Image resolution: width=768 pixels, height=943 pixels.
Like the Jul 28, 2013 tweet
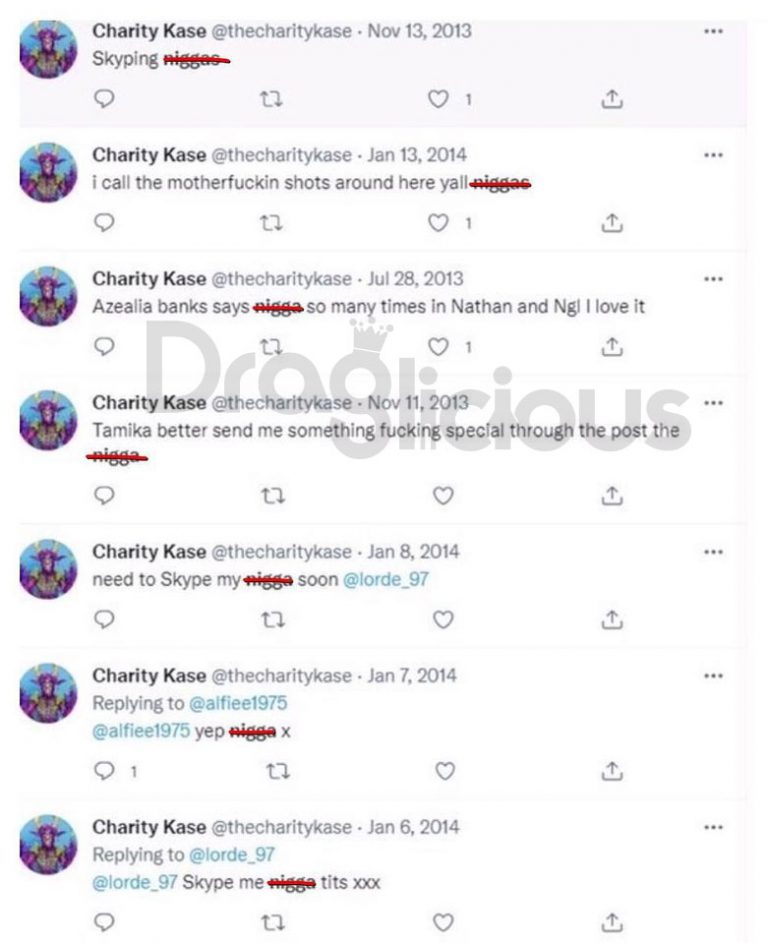click(x=438, y=346)
